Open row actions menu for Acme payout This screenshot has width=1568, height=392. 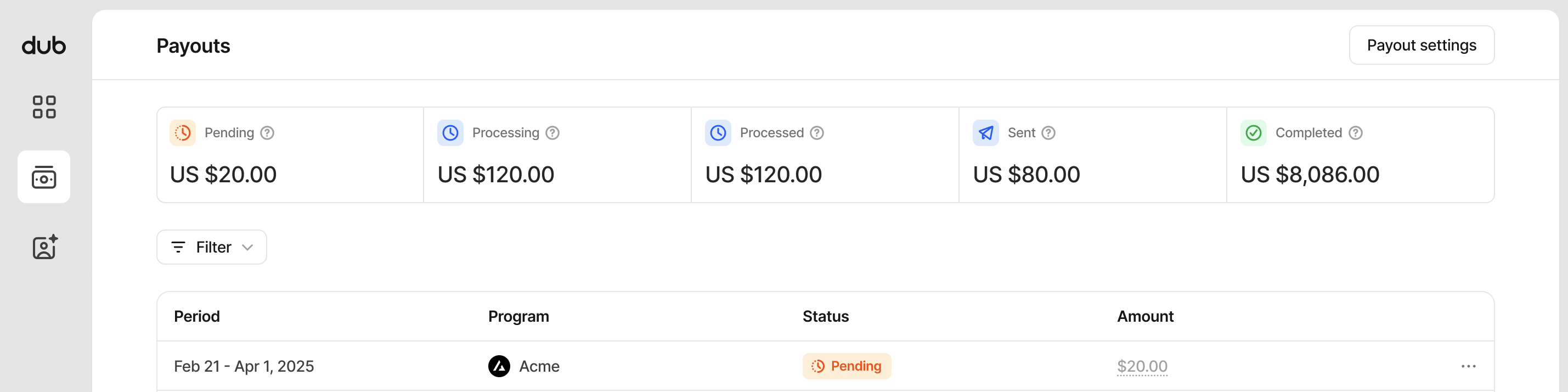click(1468, 366)
